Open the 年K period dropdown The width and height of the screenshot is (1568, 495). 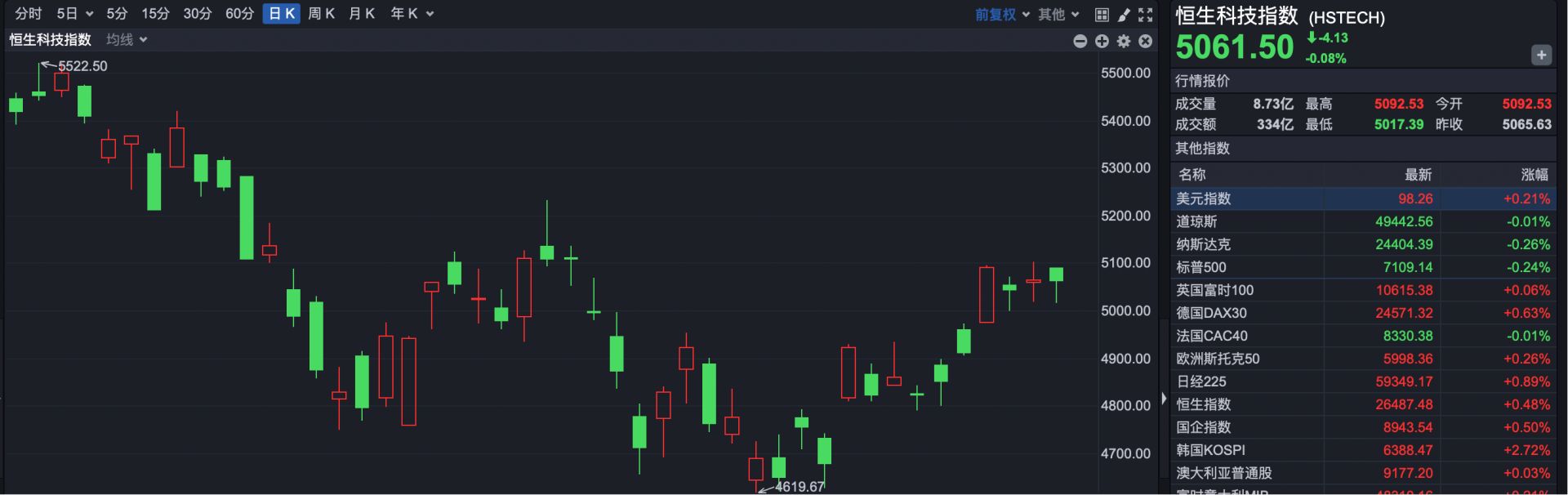tap(412, 14)
